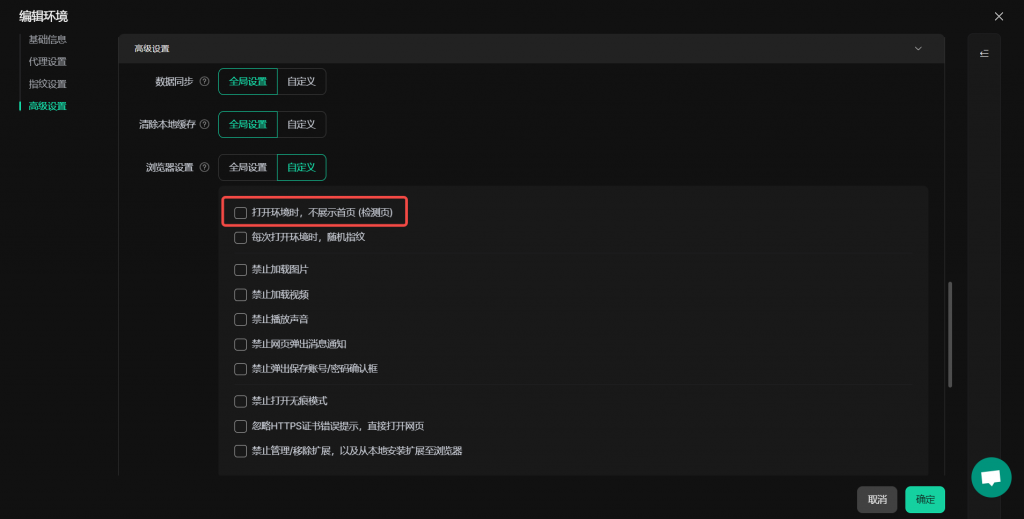Select 自定义 for 数据同步
The image size is (1024, 519).
[301, 82]
